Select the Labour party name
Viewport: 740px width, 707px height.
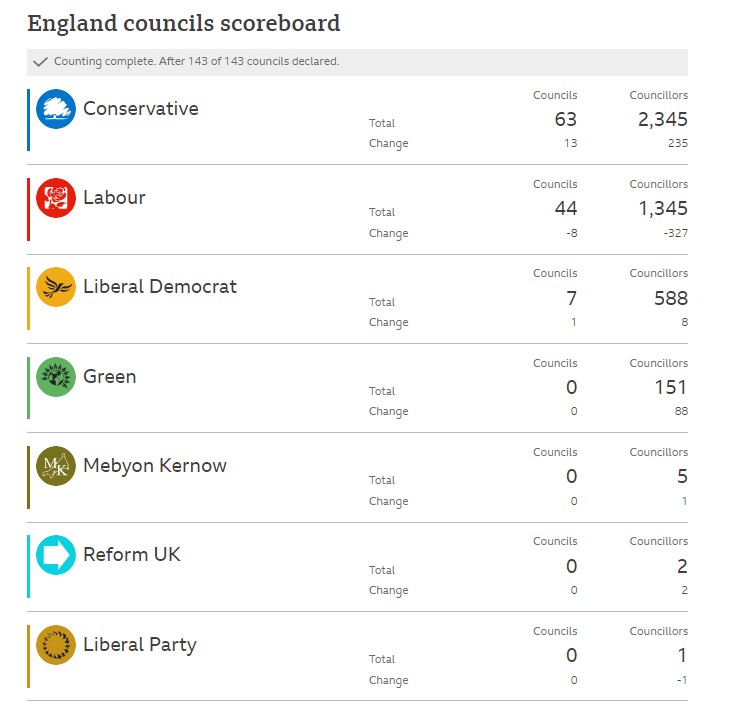coord(114,198)
